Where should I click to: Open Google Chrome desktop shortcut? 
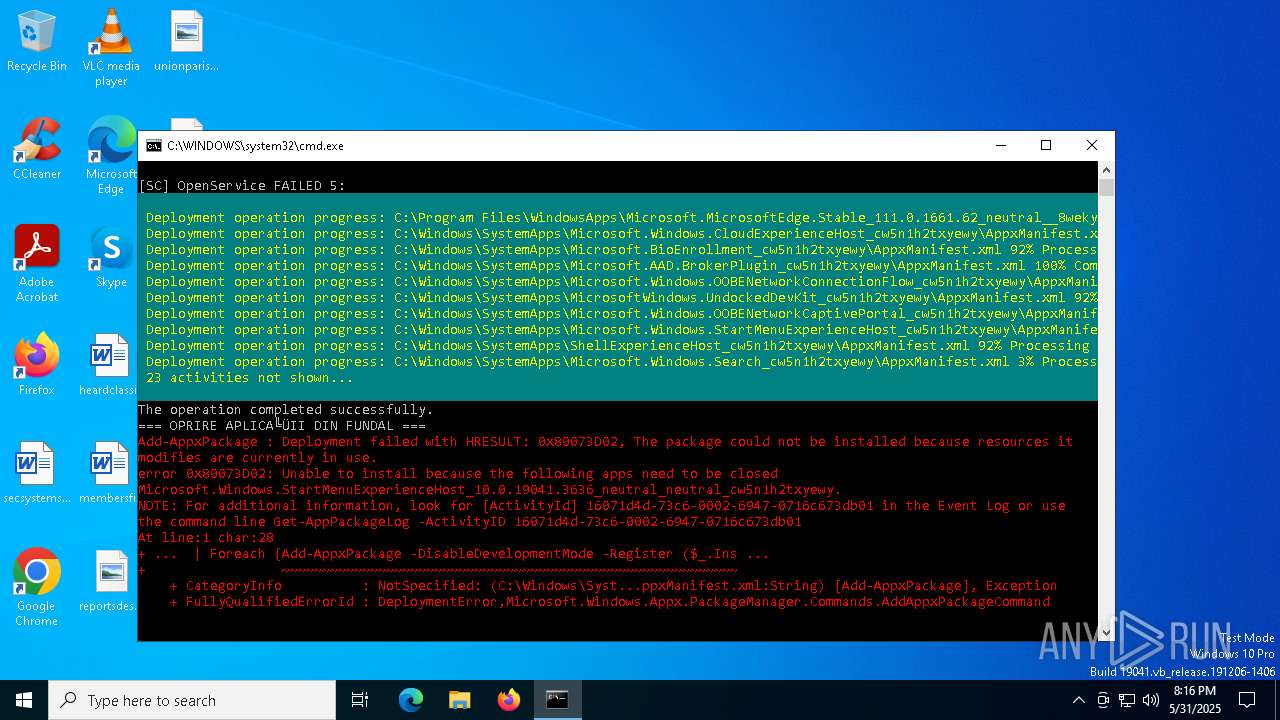coord(37,588)
